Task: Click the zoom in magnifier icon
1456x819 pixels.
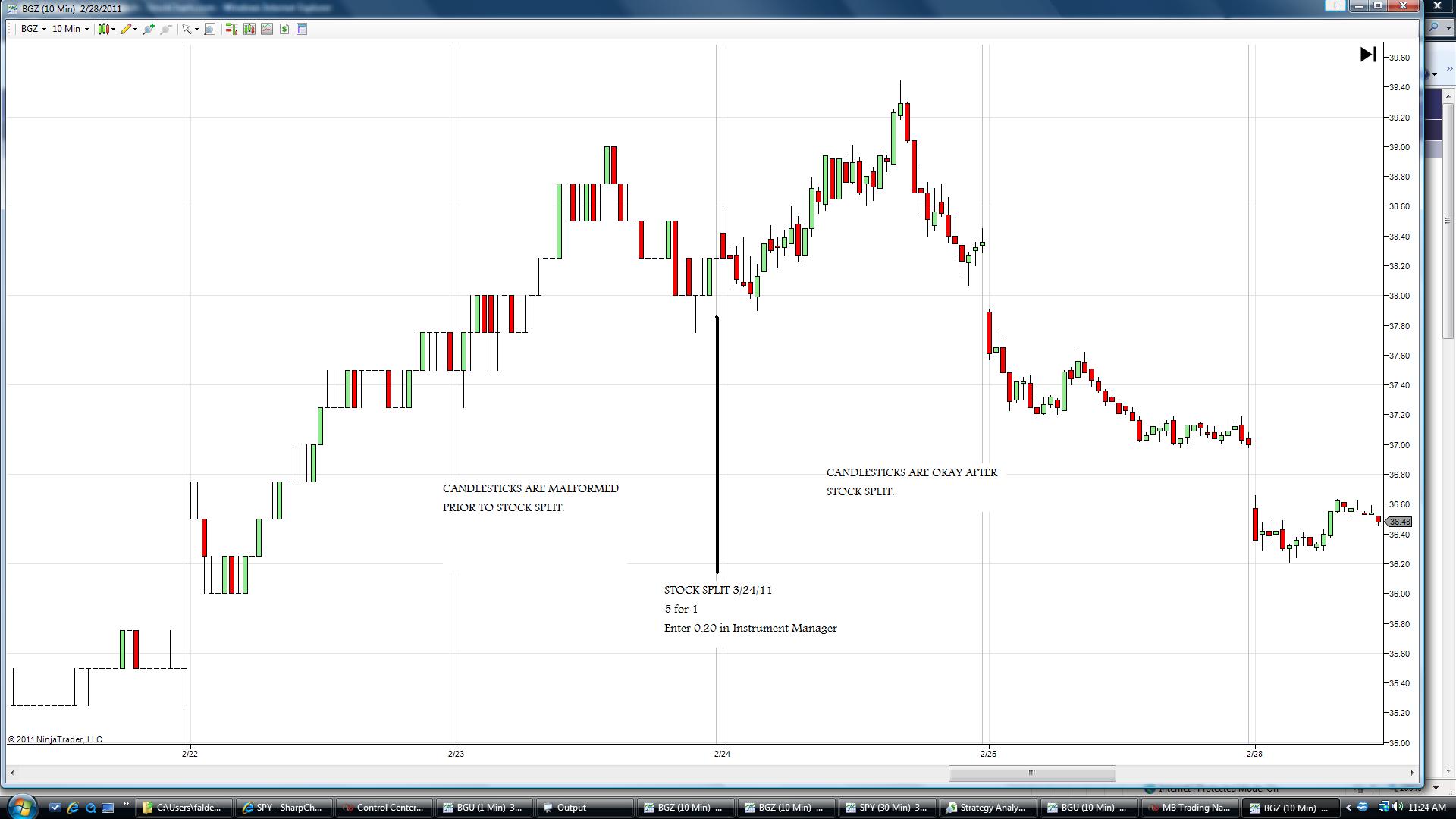Action: 149,29
